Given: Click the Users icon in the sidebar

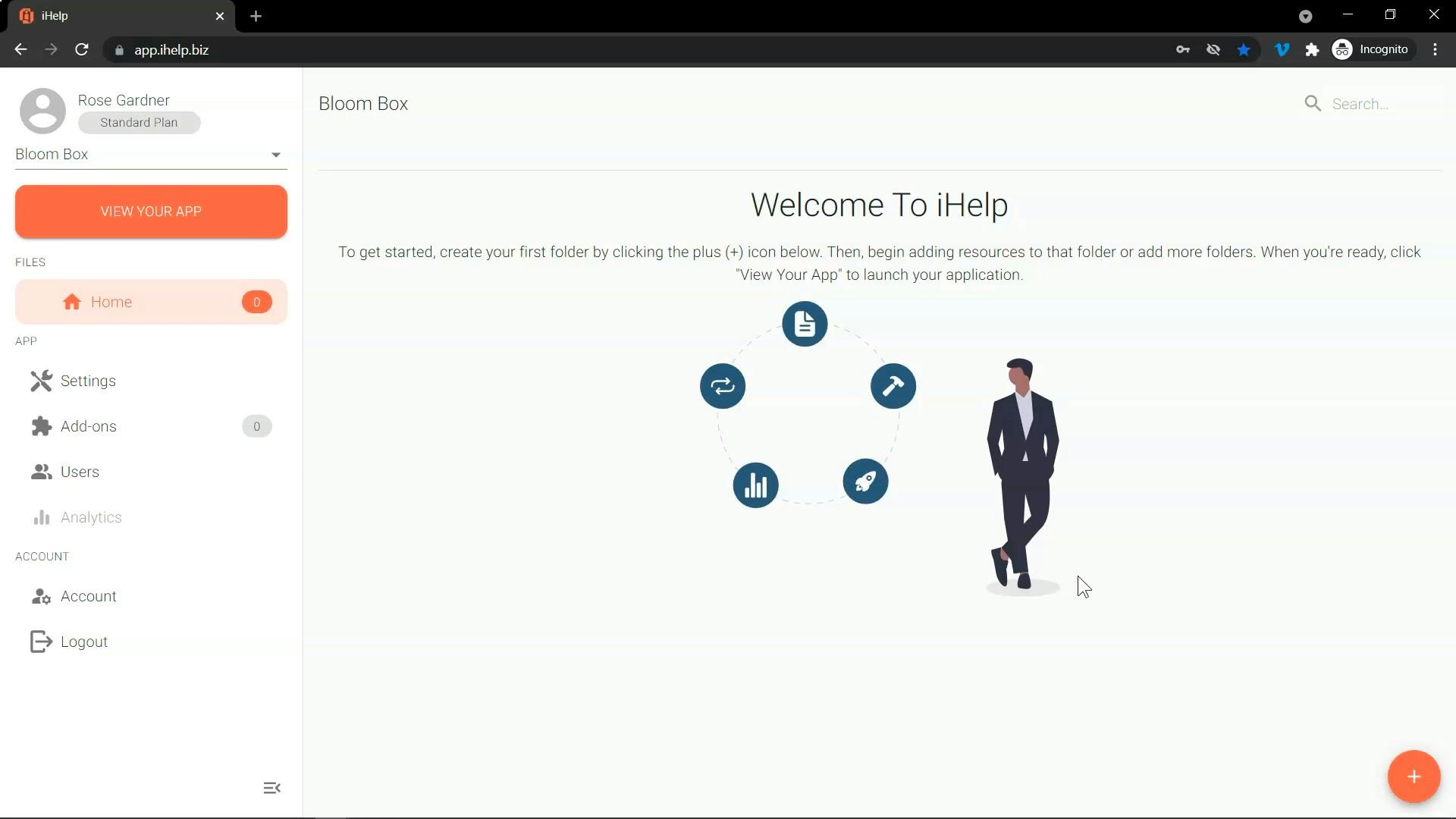Looking at the screenshot, I should click(40, 472).
